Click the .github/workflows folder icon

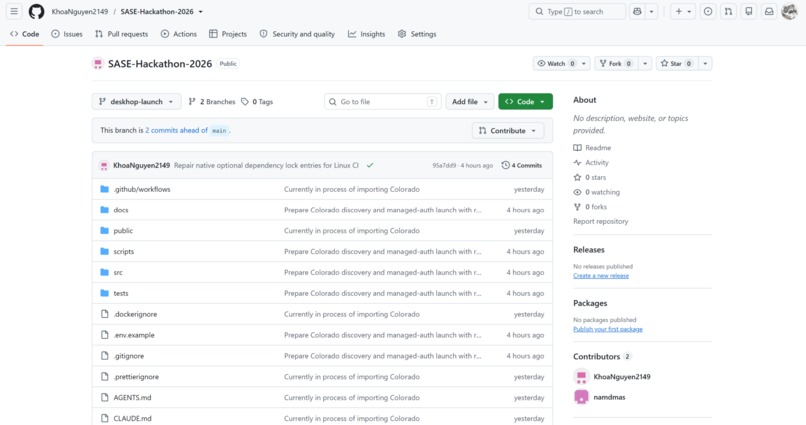tap(104, 189)
